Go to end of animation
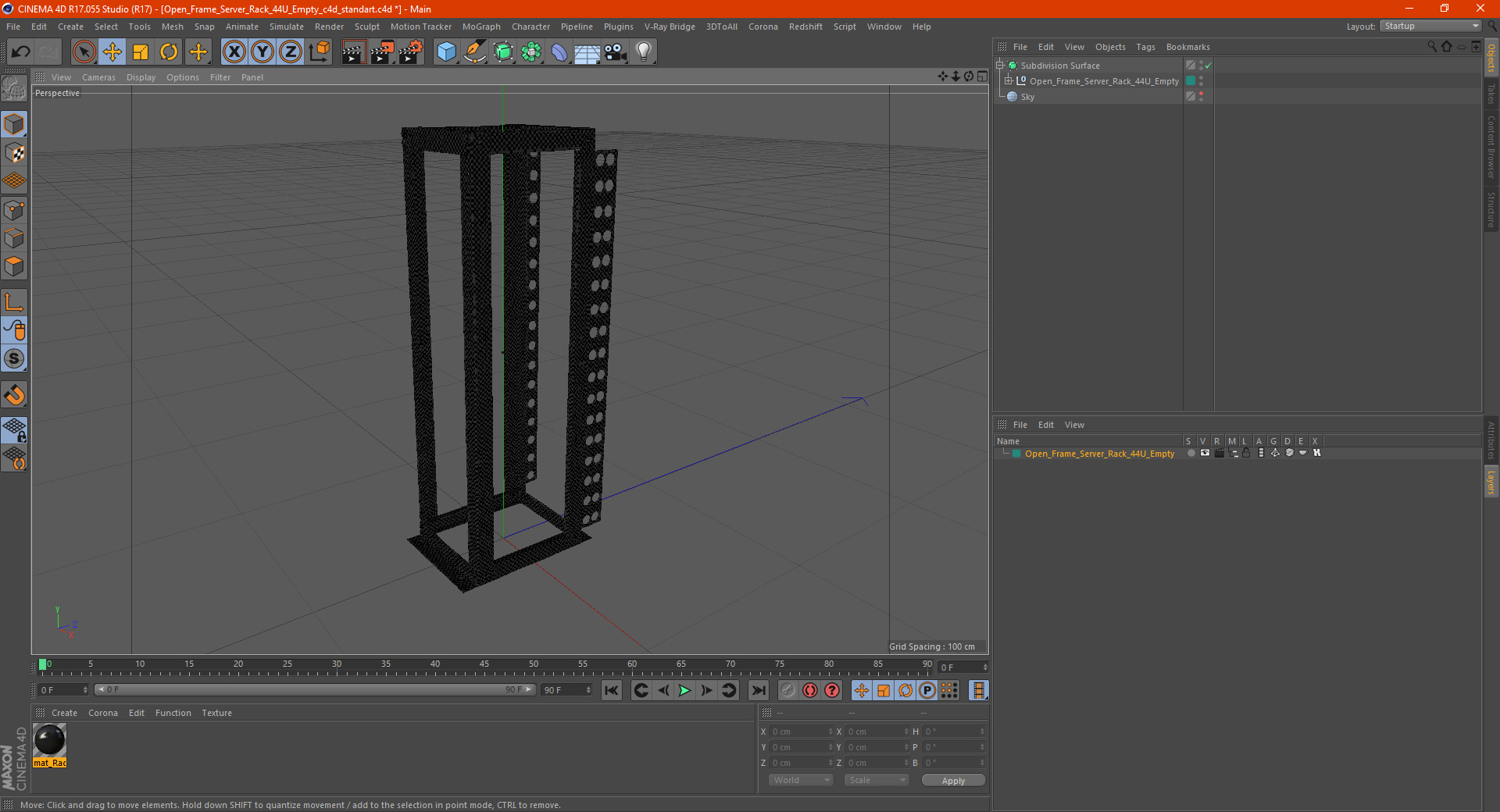The height and width of the screenshot is (812, 1500). (758, 690)
